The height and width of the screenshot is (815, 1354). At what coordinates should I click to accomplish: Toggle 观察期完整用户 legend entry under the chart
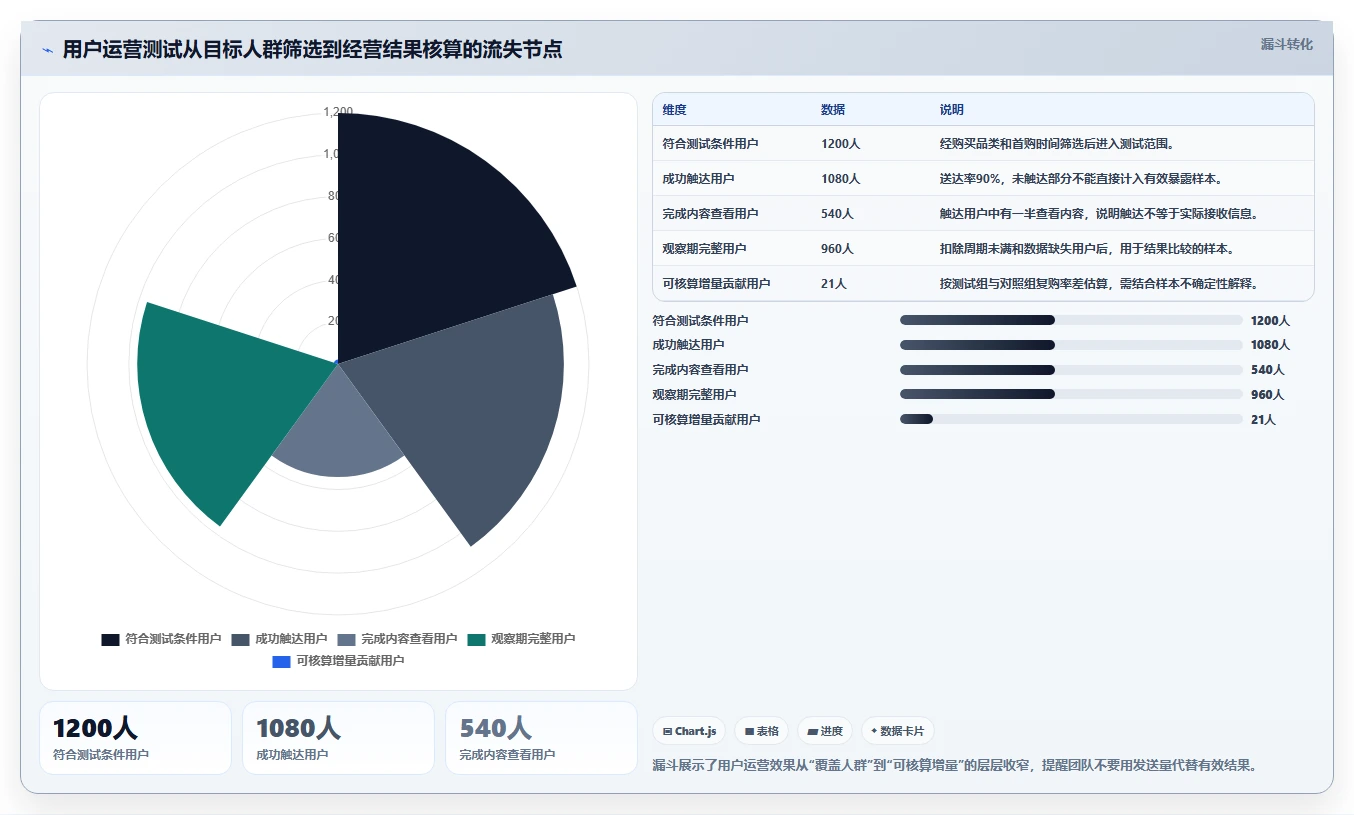[521, 639]
